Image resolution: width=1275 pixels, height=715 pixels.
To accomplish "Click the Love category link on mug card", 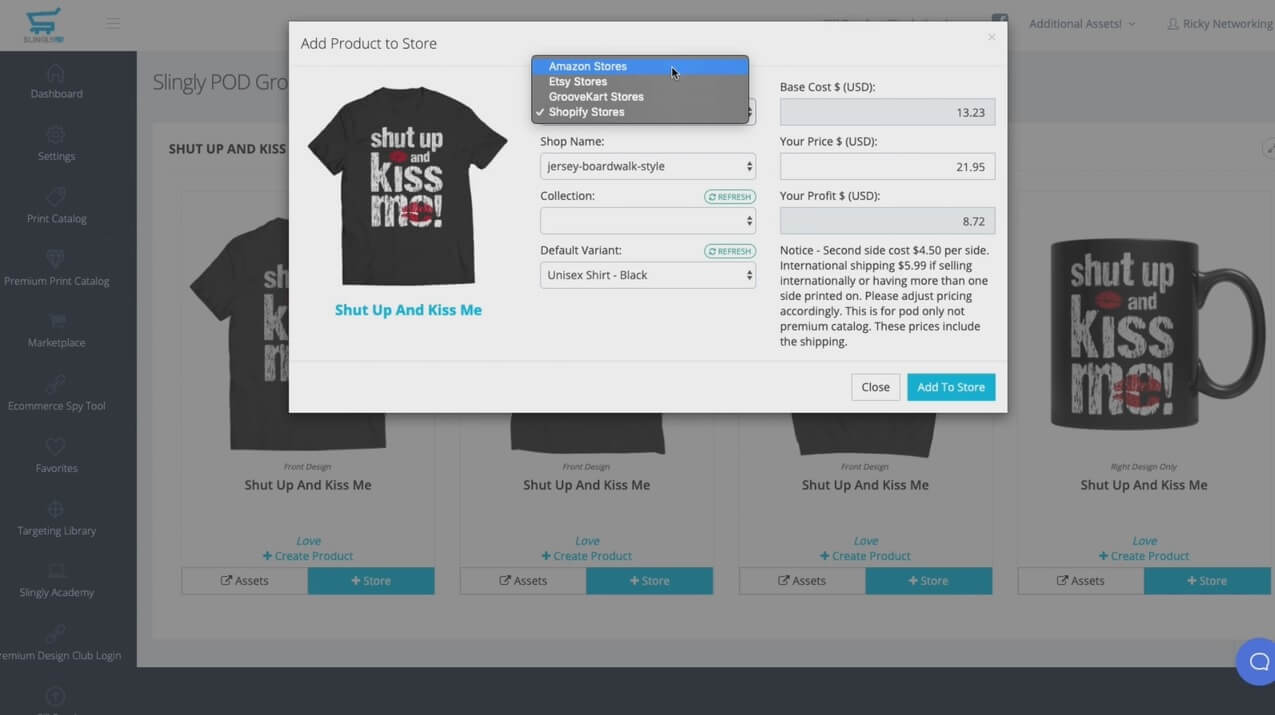I will (x=1144, y=541).
